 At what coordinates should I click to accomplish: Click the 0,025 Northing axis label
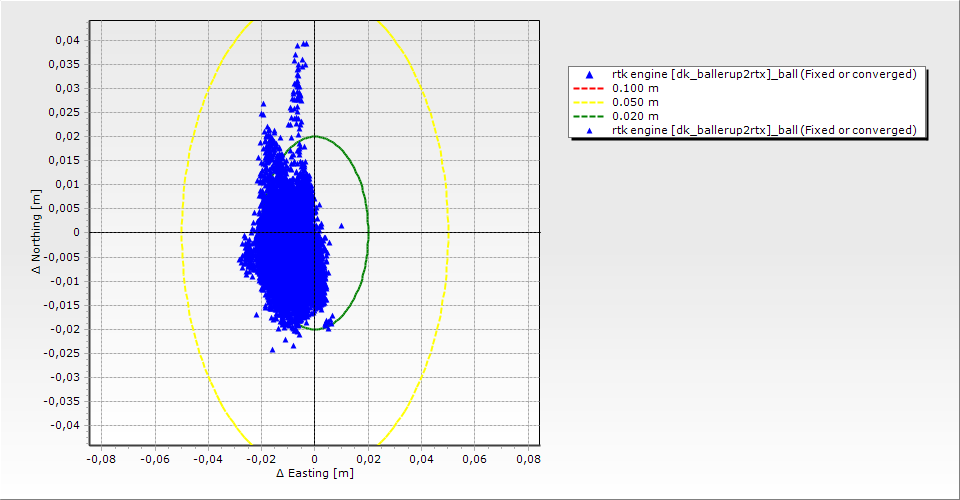point(64,112)
